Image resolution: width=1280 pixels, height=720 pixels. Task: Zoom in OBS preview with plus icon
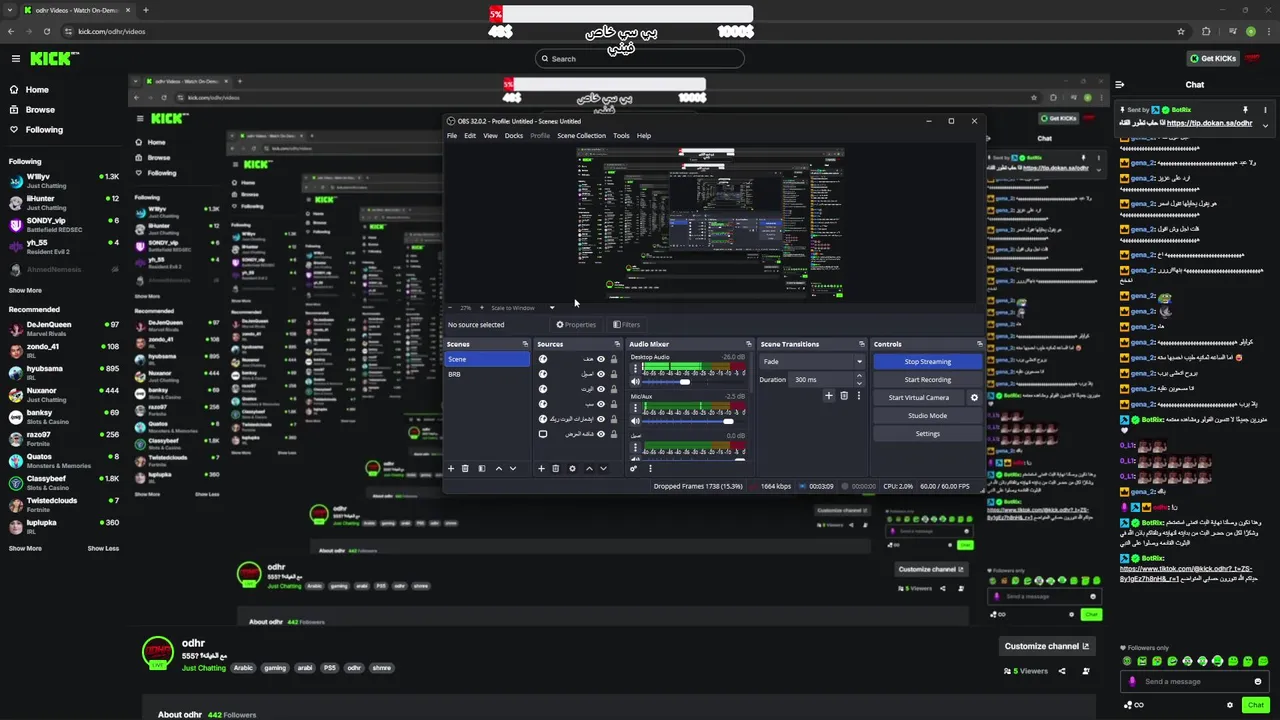click(x=482, y=308)
